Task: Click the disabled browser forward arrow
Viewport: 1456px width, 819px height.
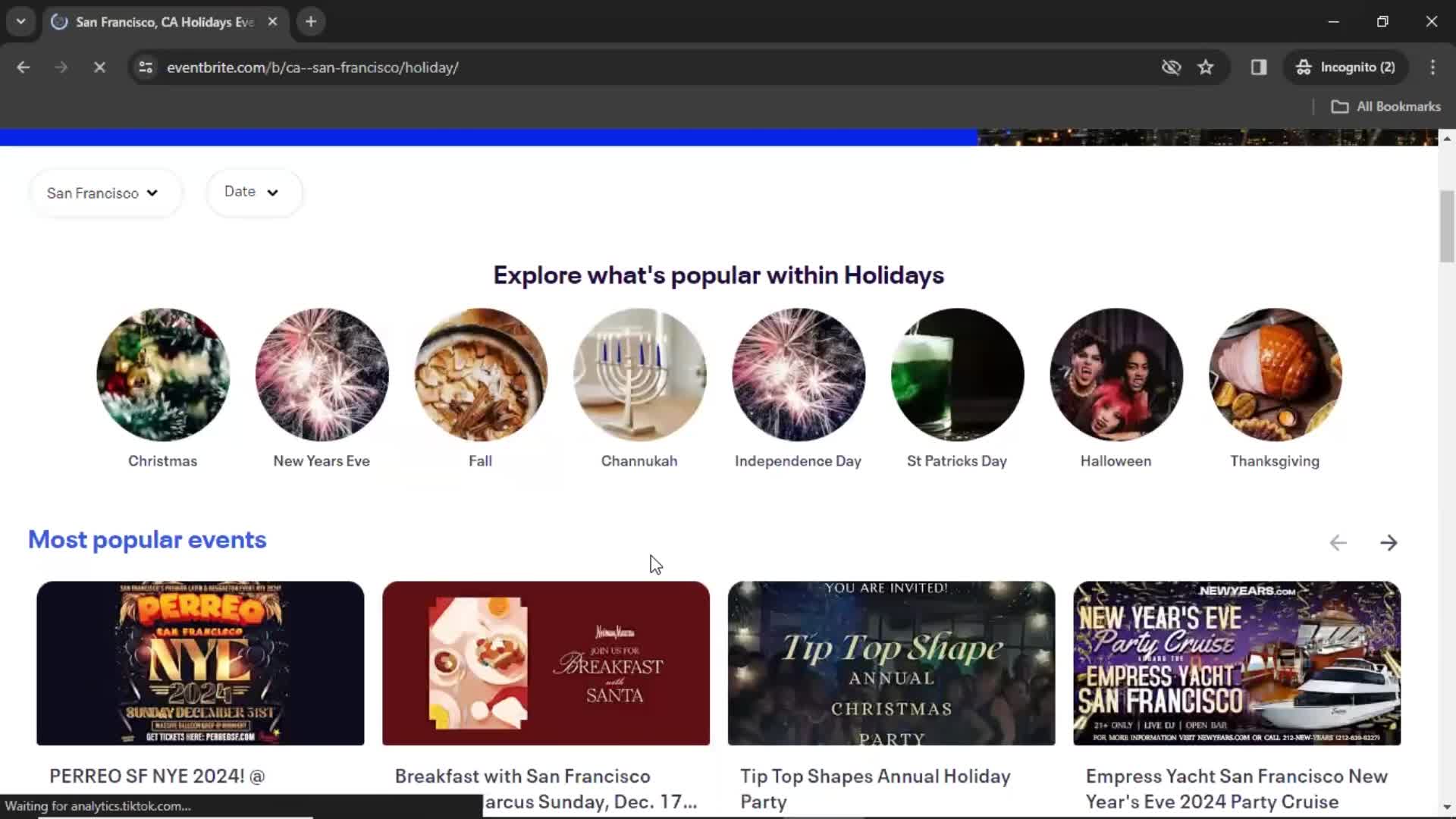Action: coord(61,67)
